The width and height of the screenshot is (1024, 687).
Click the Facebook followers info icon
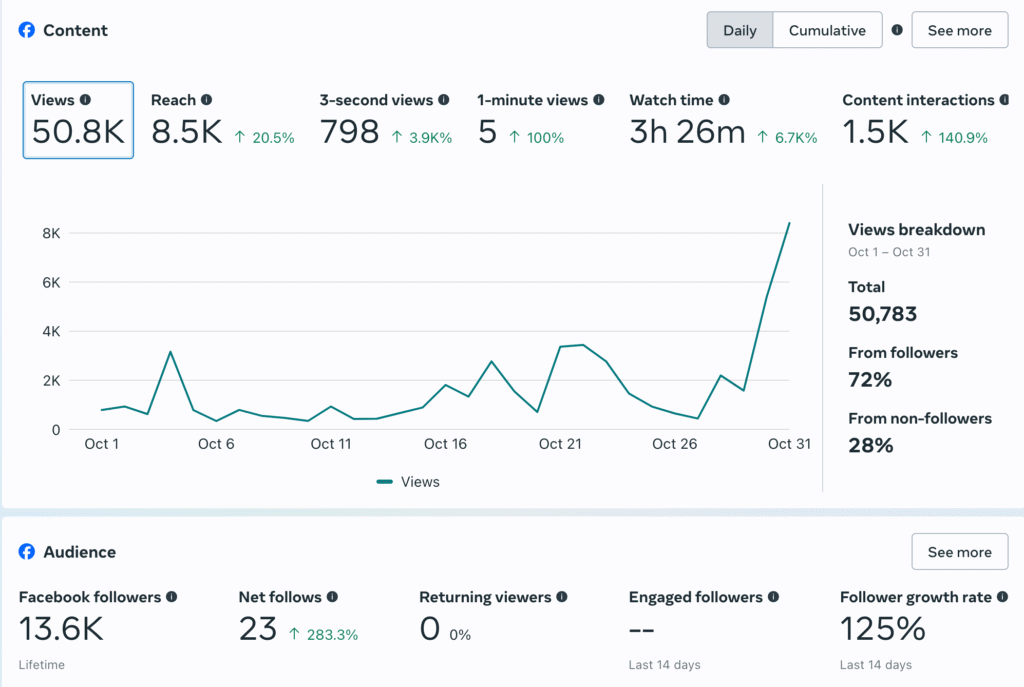(171, 597)
